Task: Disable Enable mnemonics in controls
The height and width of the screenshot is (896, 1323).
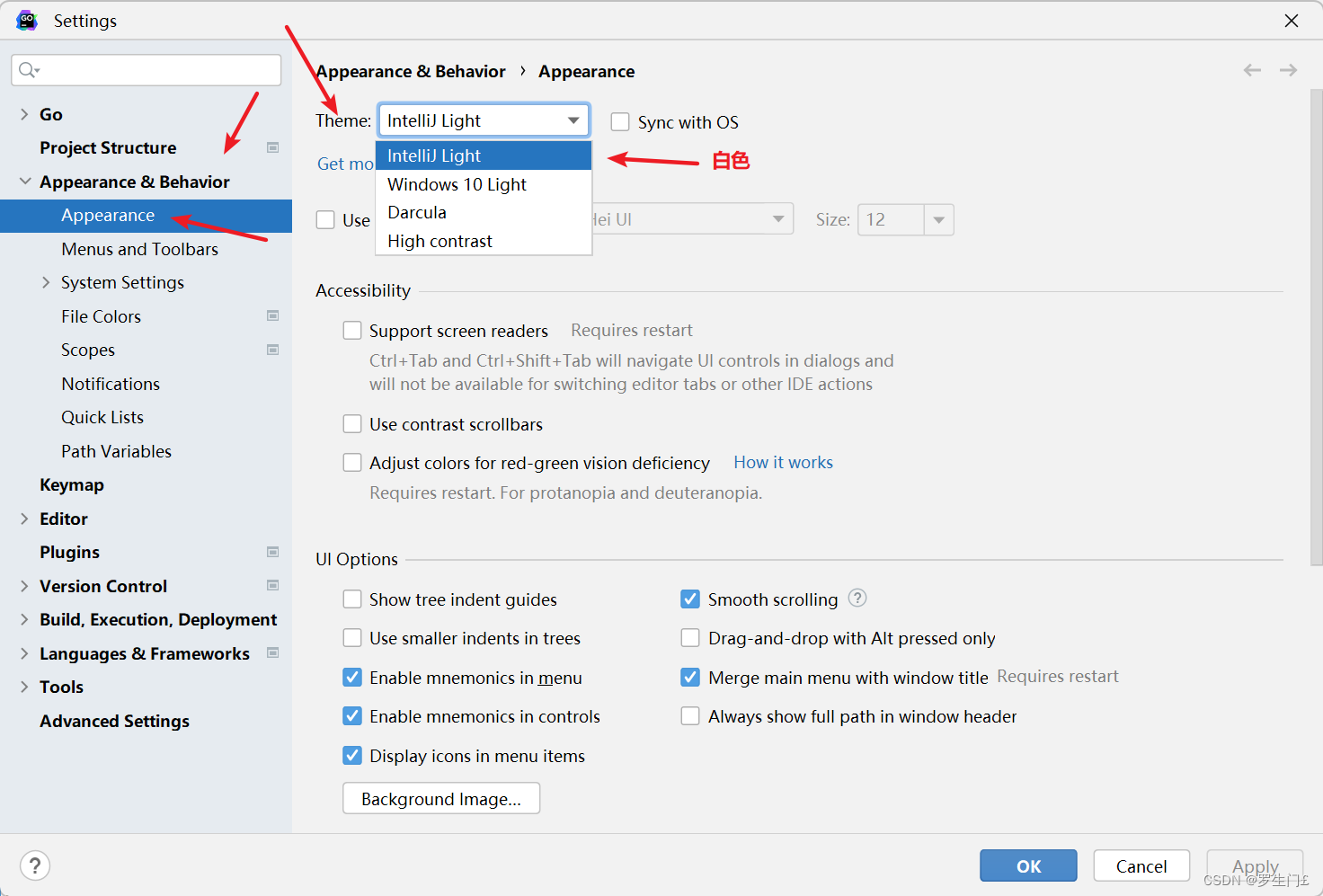Action: pos(352,716)
